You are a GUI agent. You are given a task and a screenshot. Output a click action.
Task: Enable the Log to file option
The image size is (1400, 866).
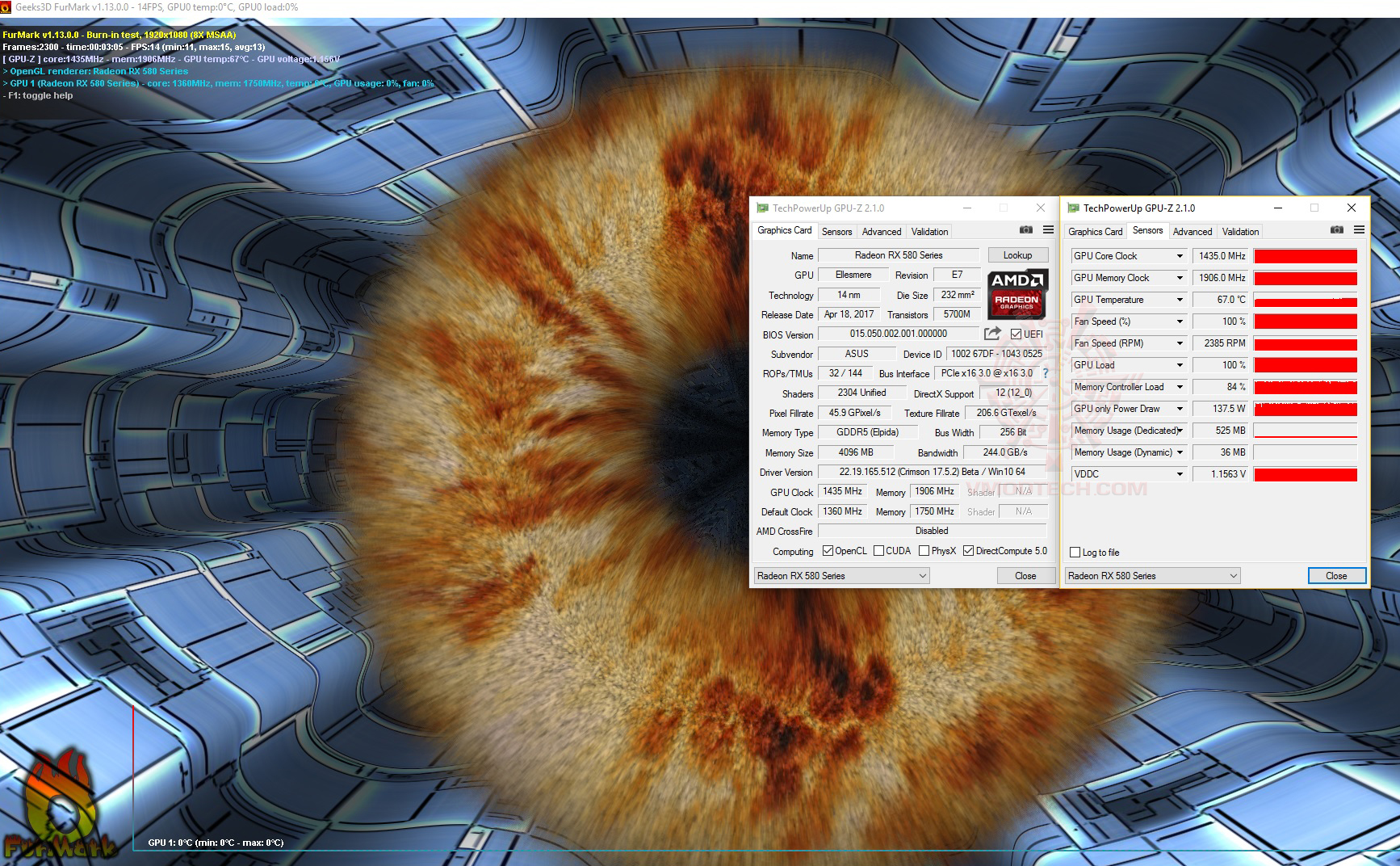1074,552
